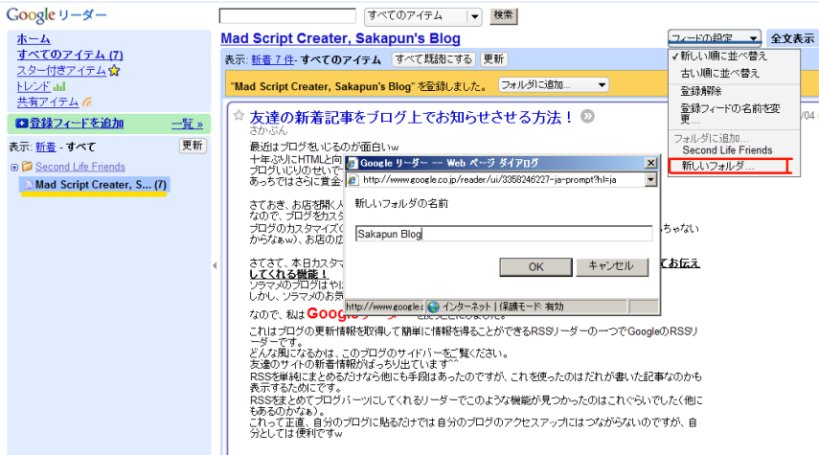
Task: Click the RSS feed icon beside Mad Script Creater
Action: point(29,184)
